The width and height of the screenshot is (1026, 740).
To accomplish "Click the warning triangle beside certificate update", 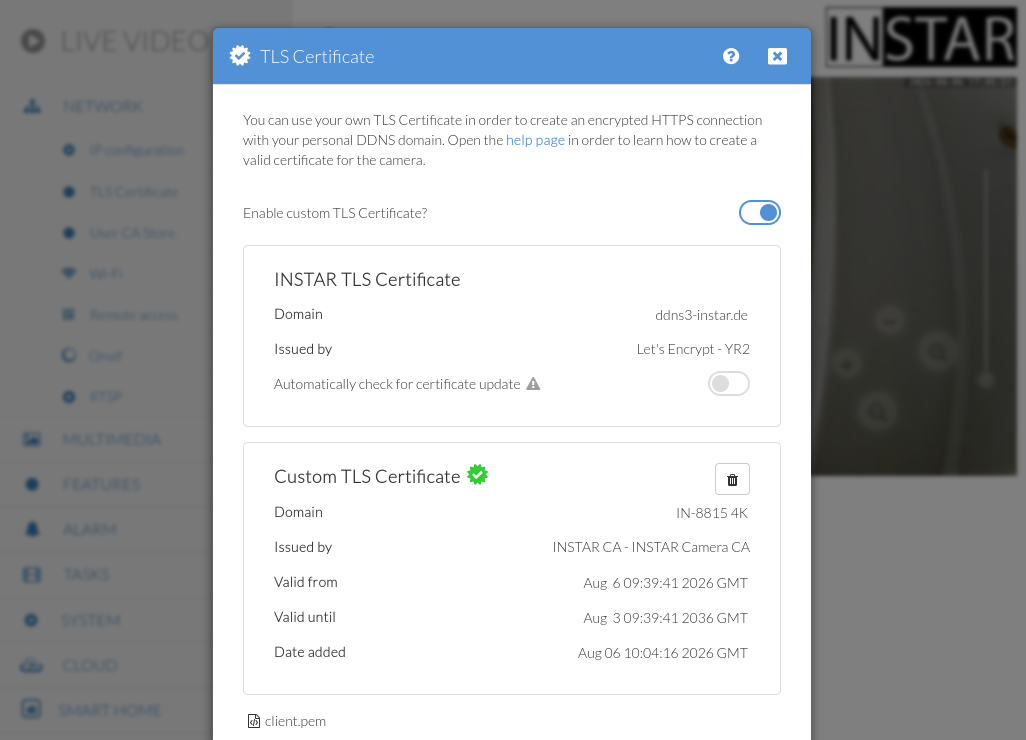I will tap(533, 383).
